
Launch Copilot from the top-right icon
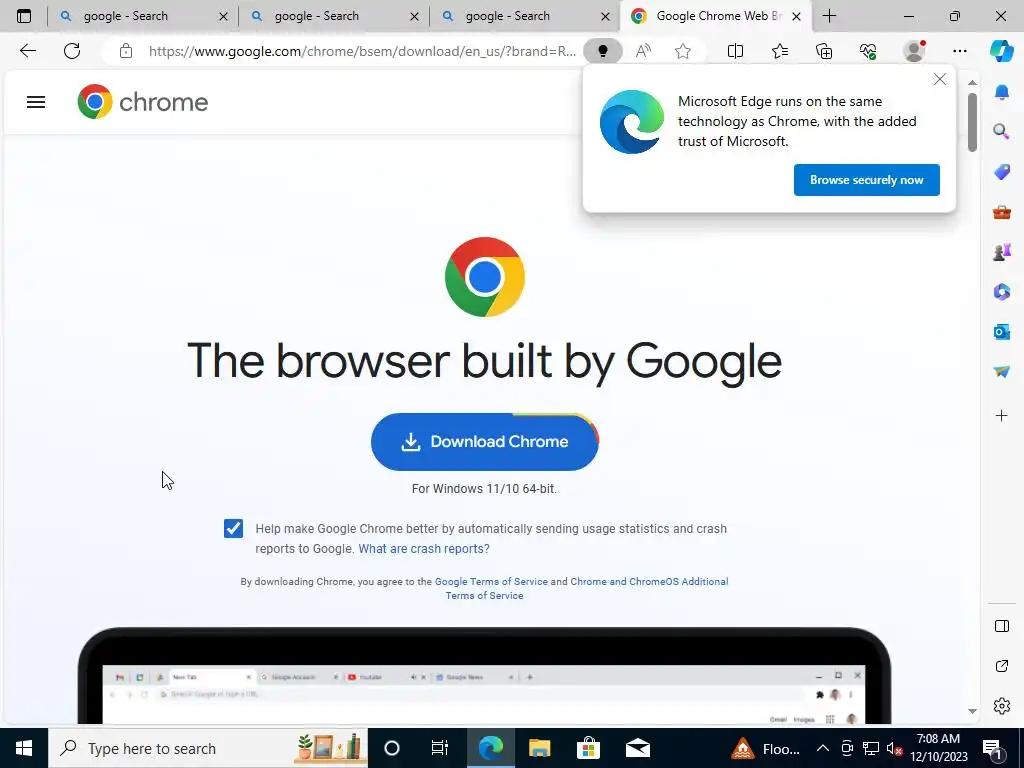tap(1002, 51)
